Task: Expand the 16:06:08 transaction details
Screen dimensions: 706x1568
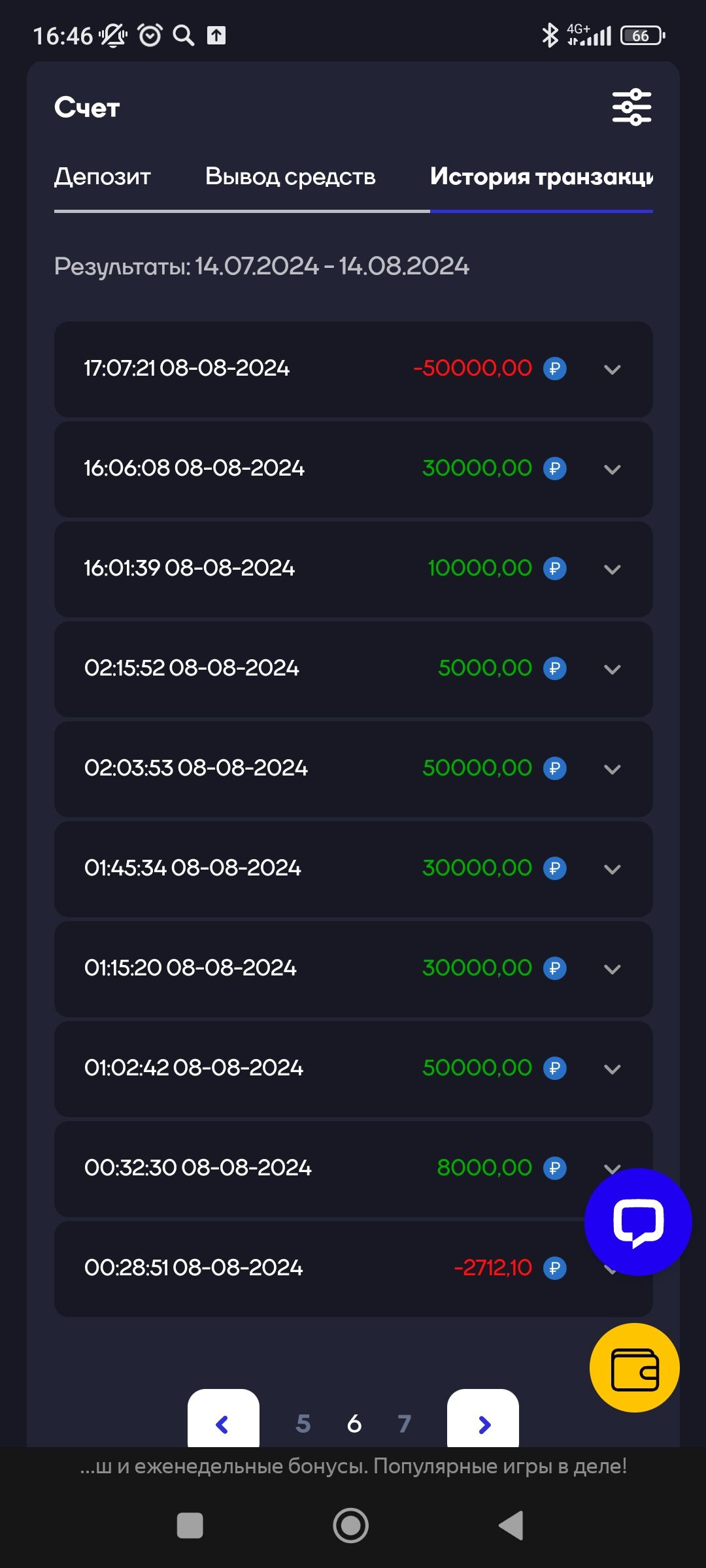Action: (x=612, y=469)
